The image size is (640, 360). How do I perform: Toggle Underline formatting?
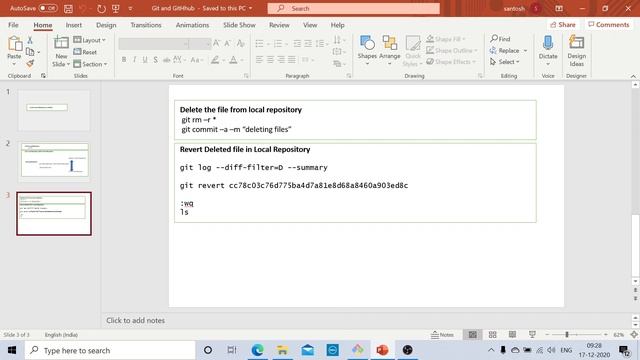[145, 60]
